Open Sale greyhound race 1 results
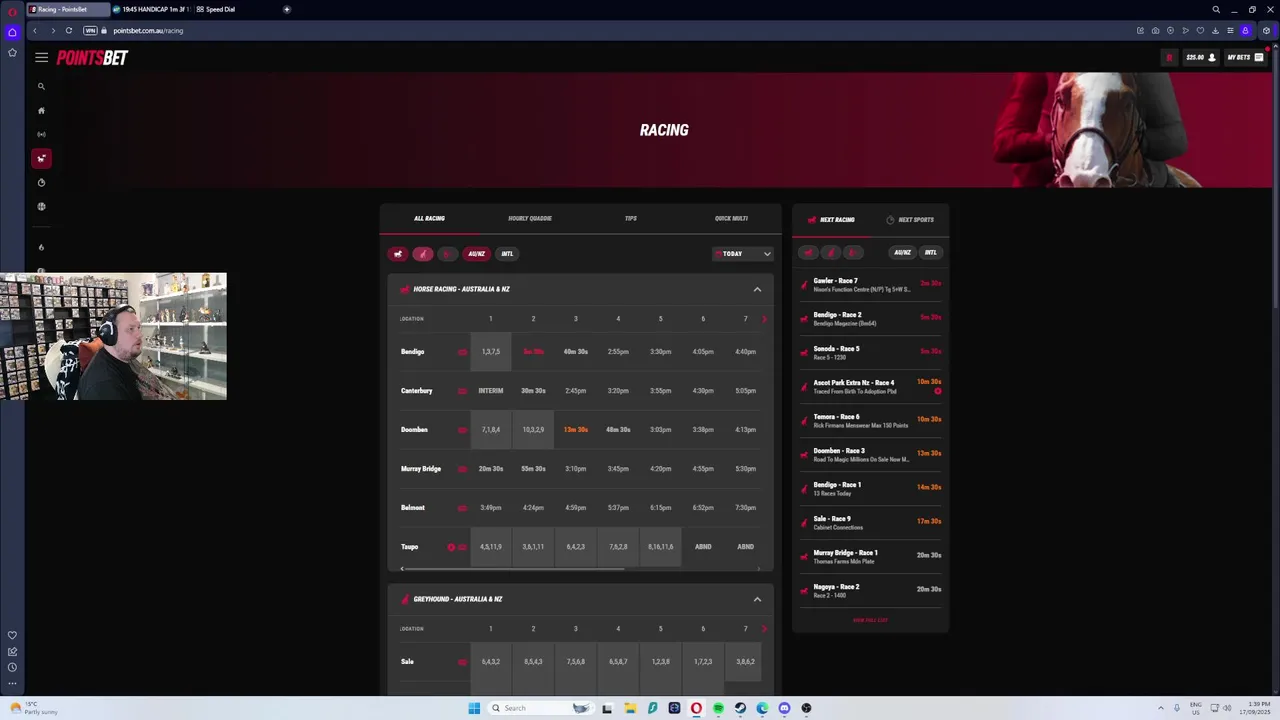 click(x=490, y=662)
